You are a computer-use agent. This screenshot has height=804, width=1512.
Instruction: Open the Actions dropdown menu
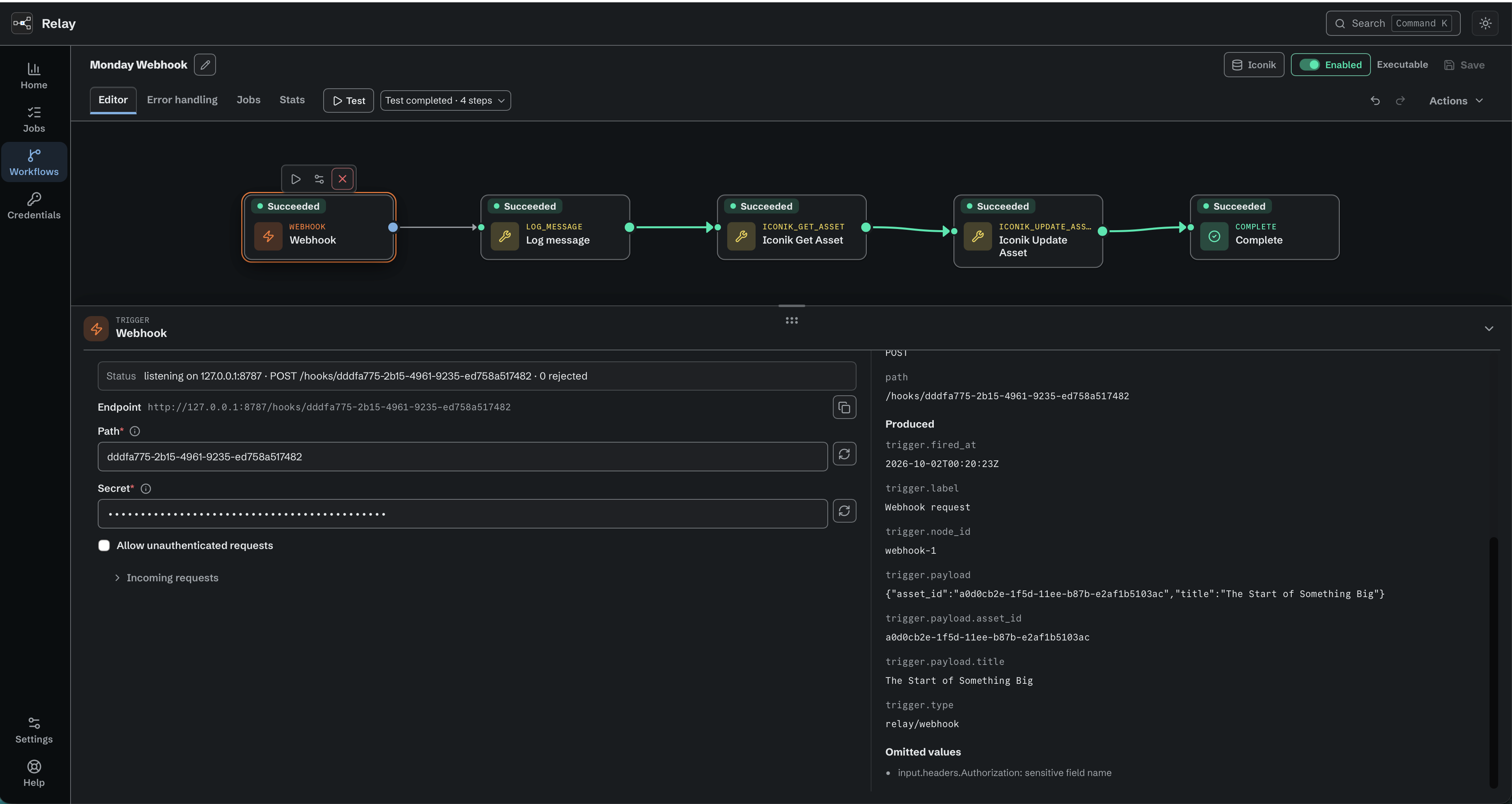pyautogui.click(x=1456, y=101)
